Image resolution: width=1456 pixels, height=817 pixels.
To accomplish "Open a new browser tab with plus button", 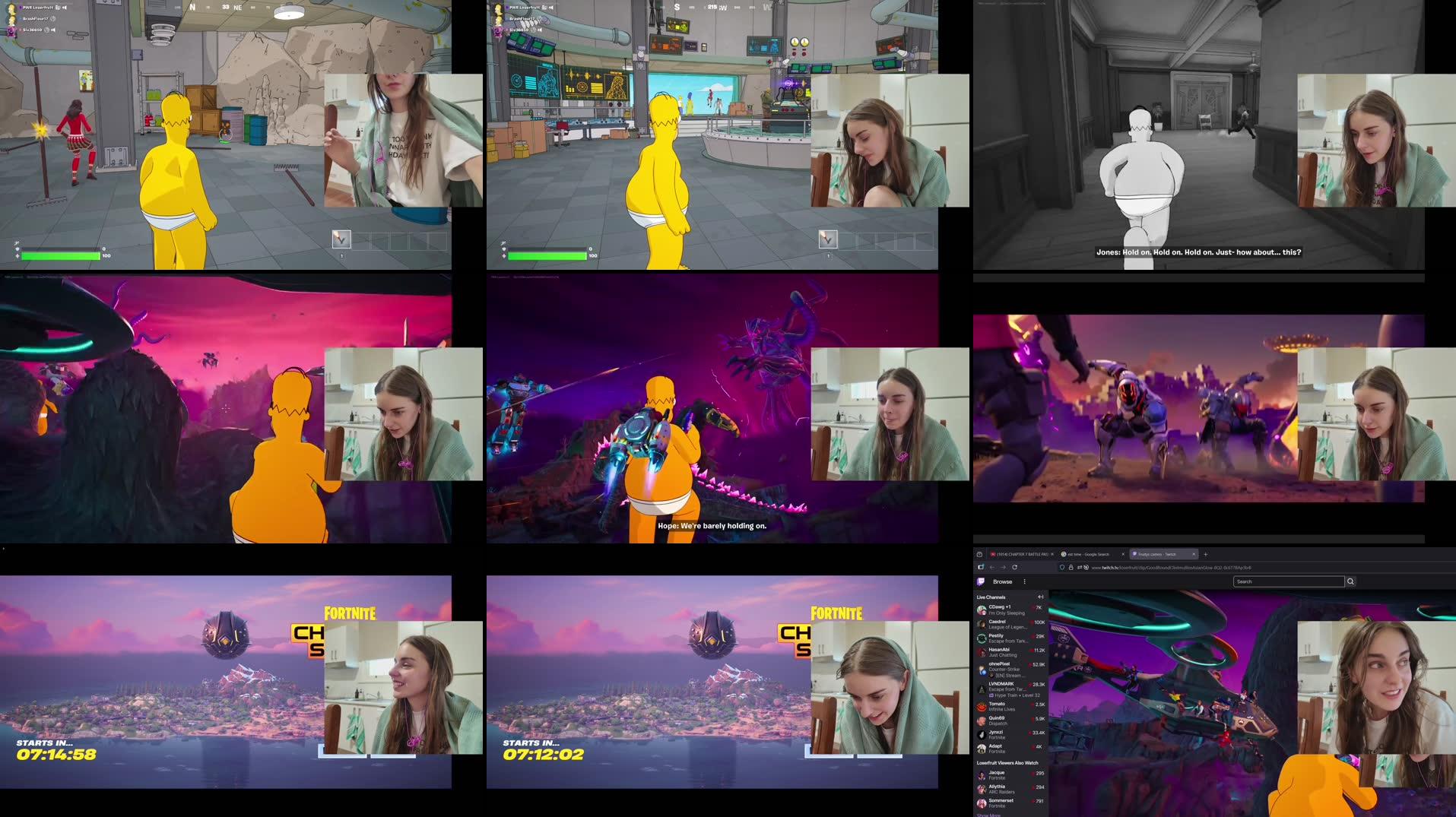I will (1205, 554).
